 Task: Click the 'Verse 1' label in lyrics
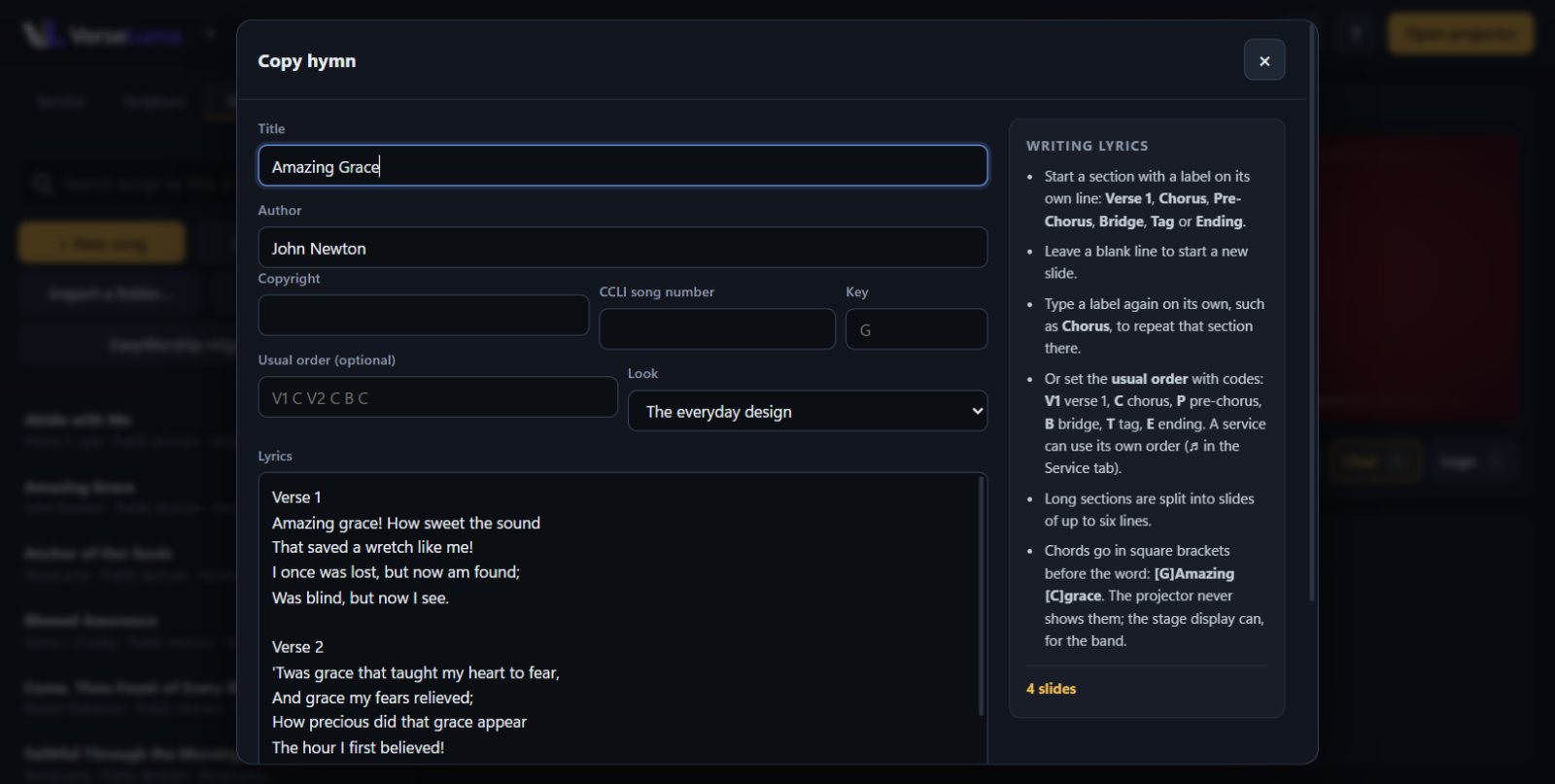coord(296,497)
